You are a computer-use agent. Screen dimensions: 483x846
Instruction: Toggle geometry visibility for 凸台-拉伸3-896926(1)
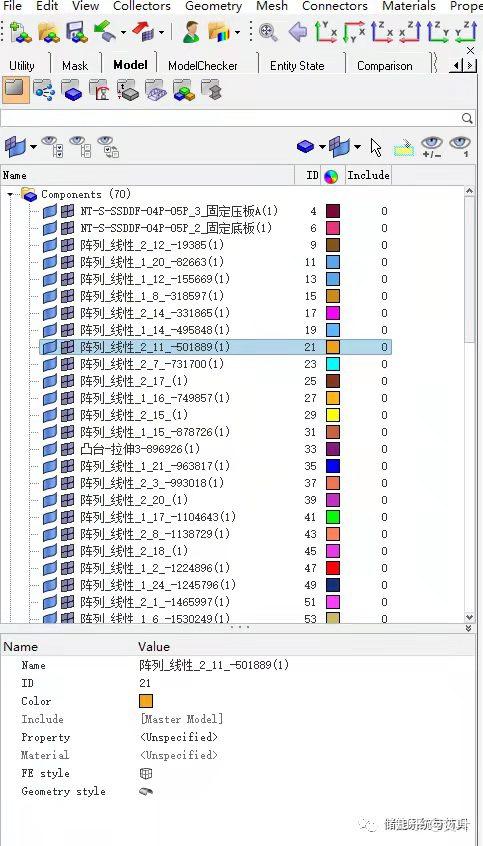pyautogui.click(x=50, y=449)
